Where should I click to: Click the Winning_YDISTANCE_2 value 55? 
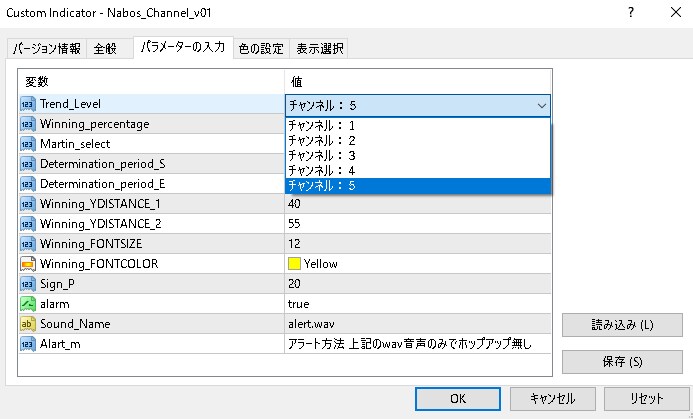click(418, 224)
